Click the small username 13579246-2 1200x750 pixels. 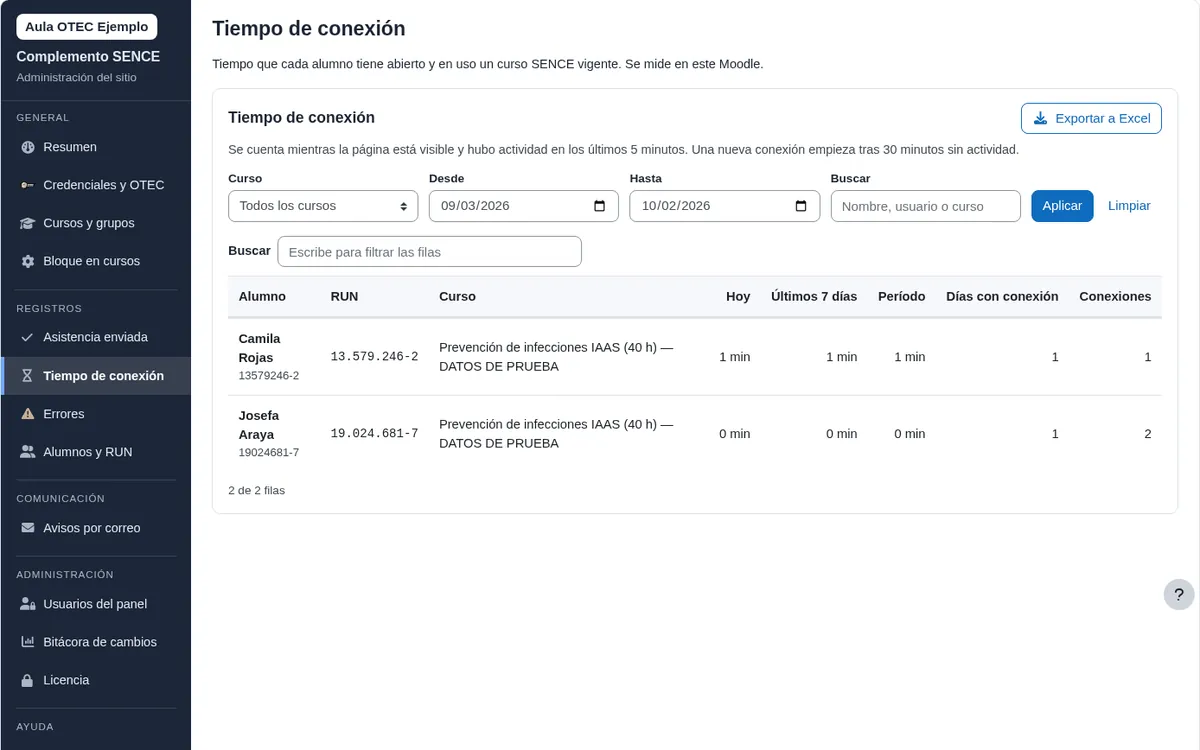coord(268,376)
